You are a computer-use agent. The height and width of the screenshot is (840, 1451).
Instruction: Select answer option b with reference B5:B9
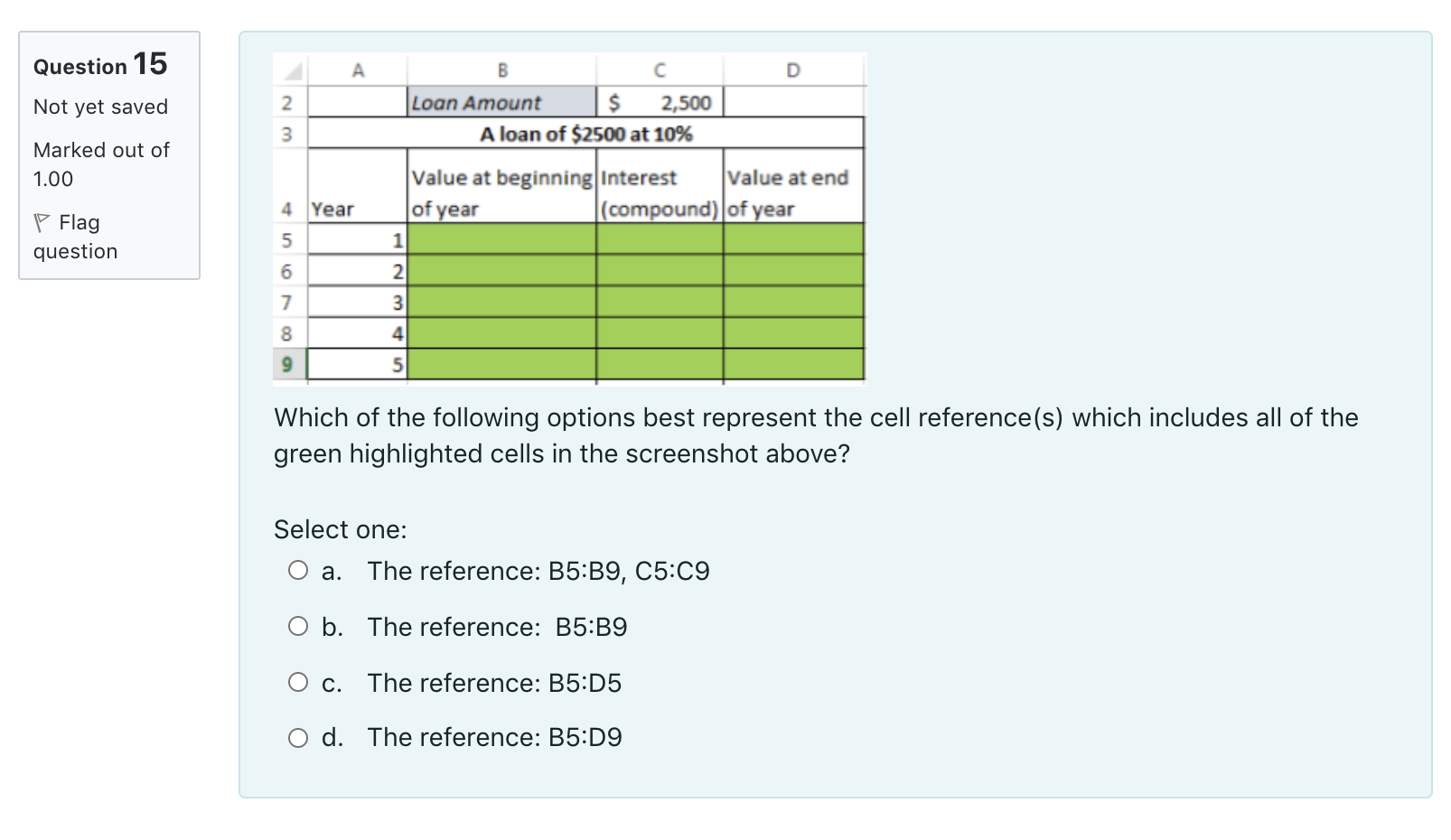[x=298, y=627]
